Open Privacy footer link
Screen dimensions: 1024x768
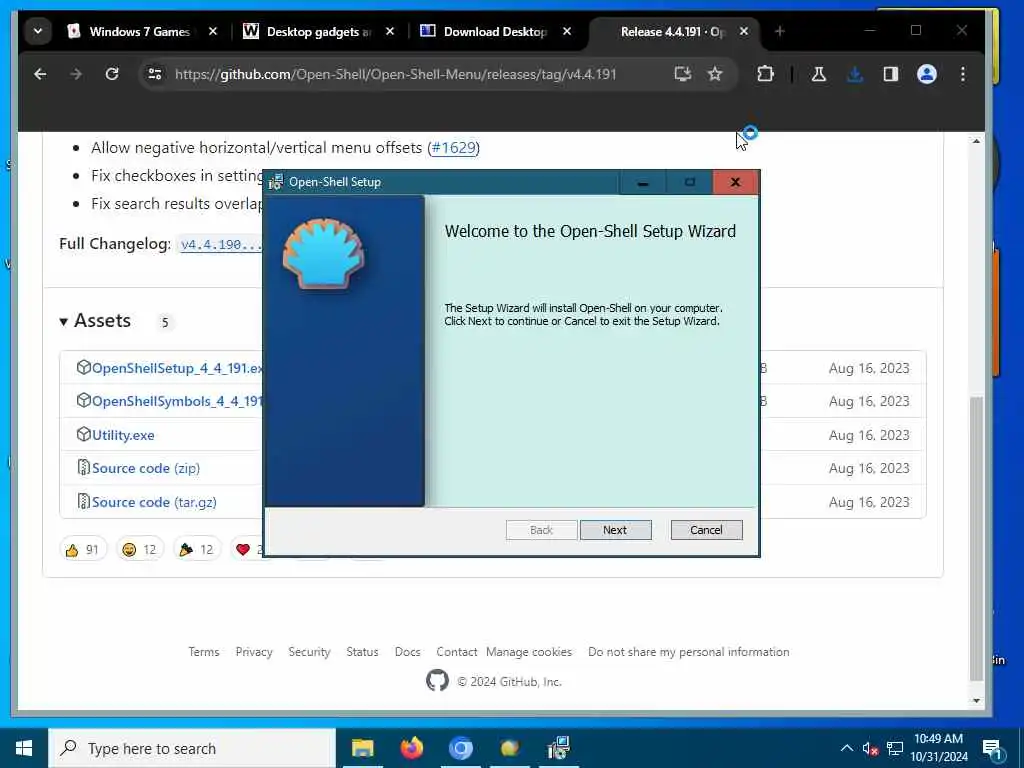click(x=254, y=652)
